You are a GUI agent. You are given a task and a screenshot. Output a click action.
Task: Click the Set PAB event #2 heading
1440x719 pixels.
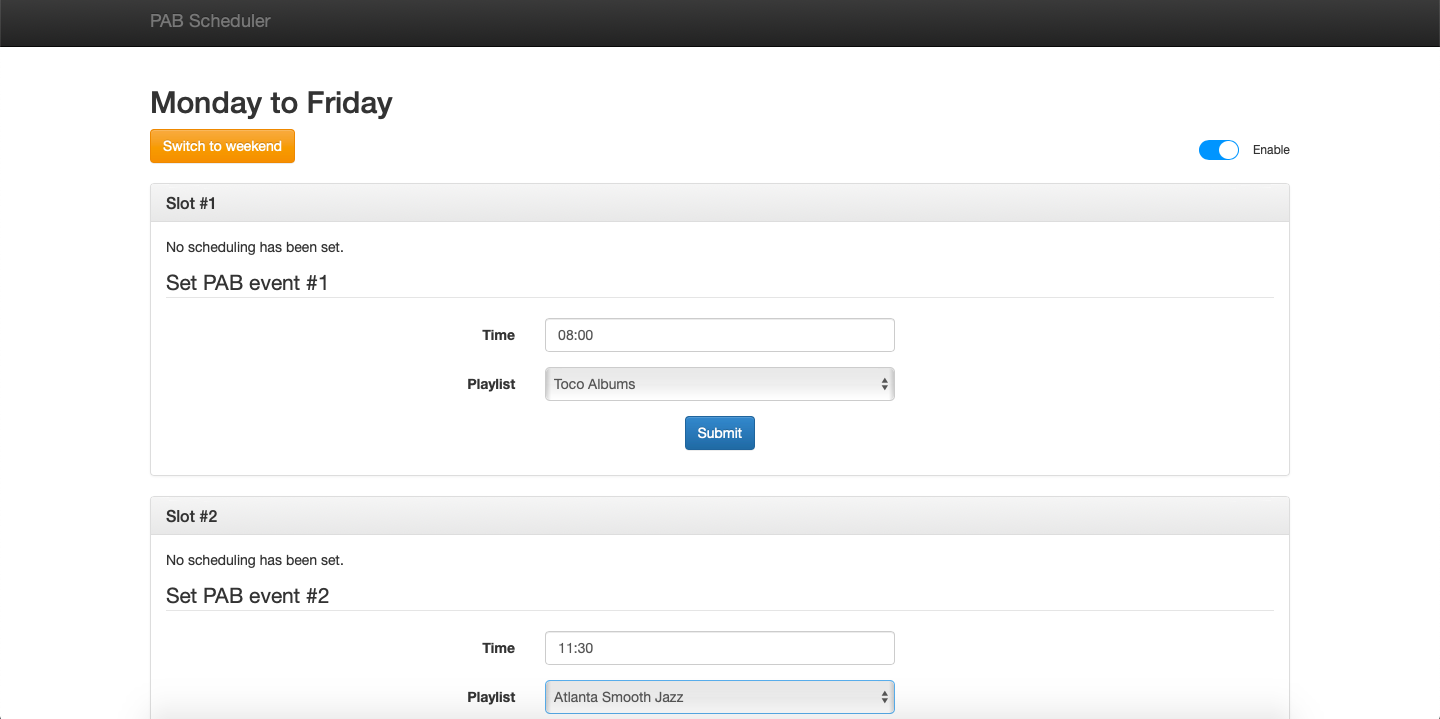[247, 596]
